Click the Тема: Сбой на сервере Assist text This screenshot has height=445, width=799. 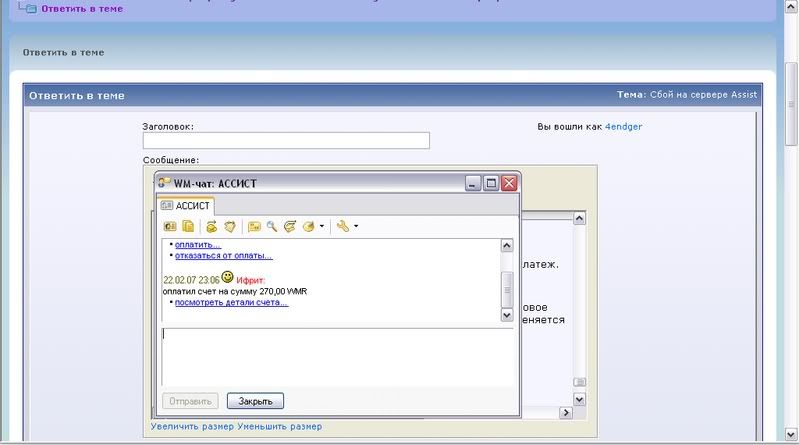(687, 95)
